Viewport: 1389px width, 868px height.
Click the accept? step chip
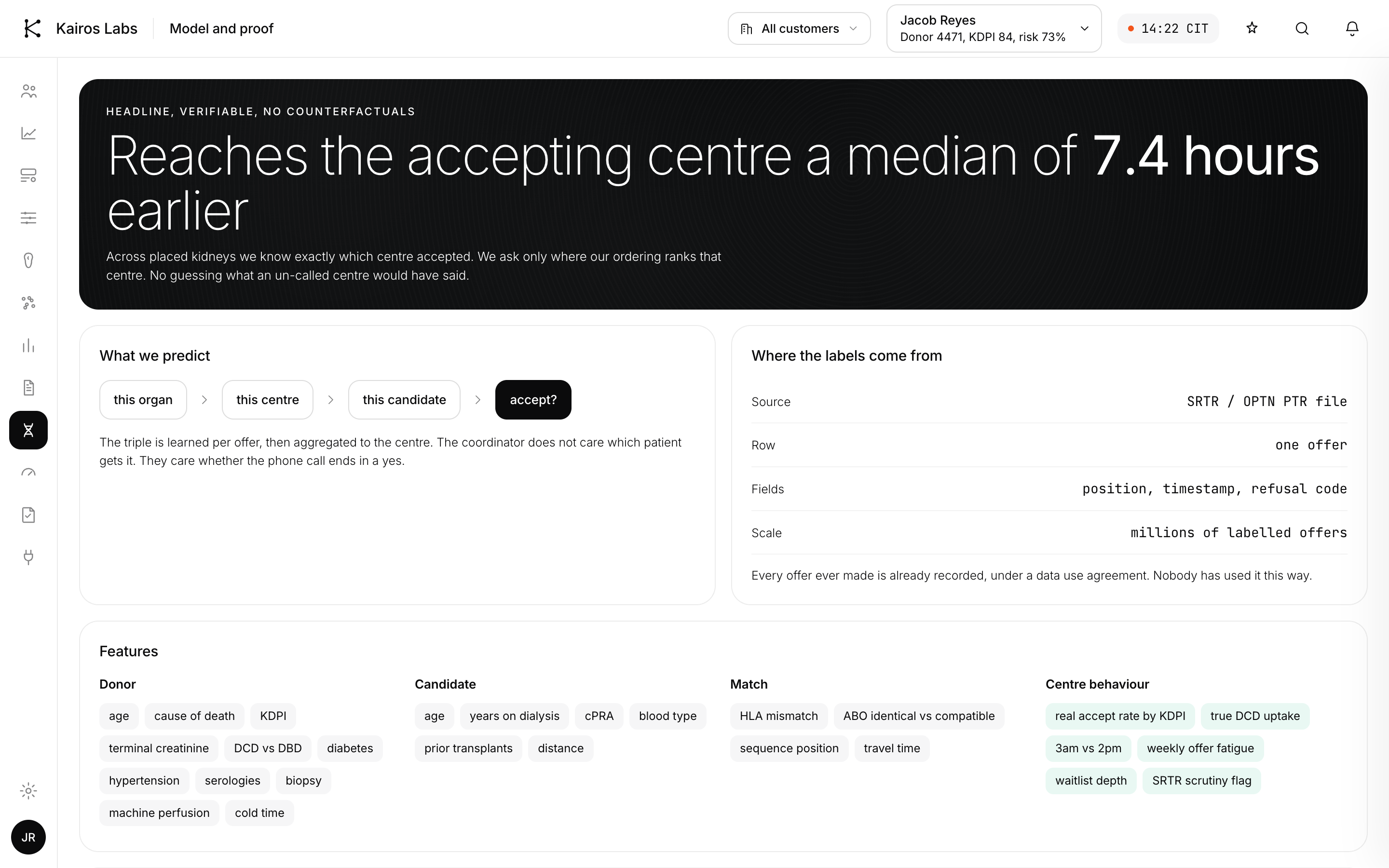point(533,400)
